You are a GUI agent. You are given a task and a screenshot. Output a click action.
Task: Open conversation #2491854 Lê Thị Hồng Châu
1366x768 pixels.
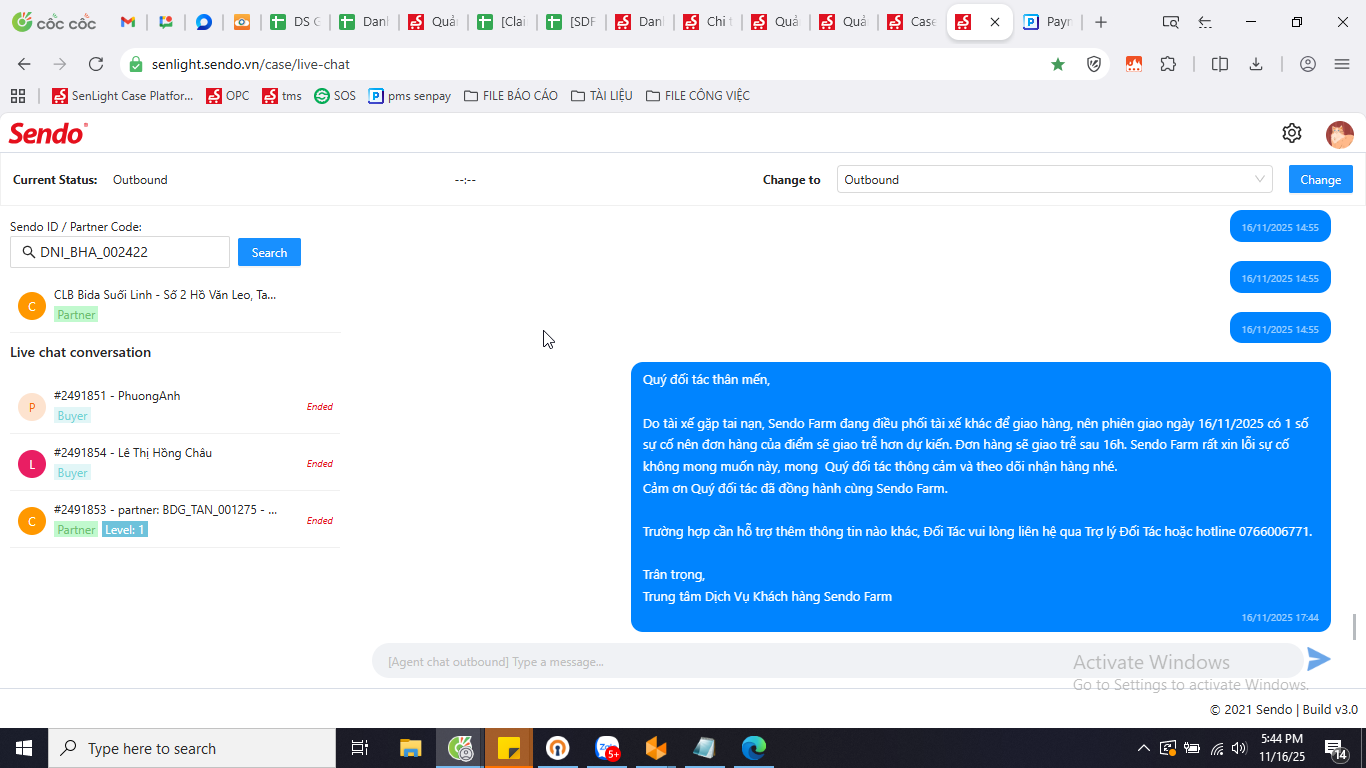coord(175,463)
